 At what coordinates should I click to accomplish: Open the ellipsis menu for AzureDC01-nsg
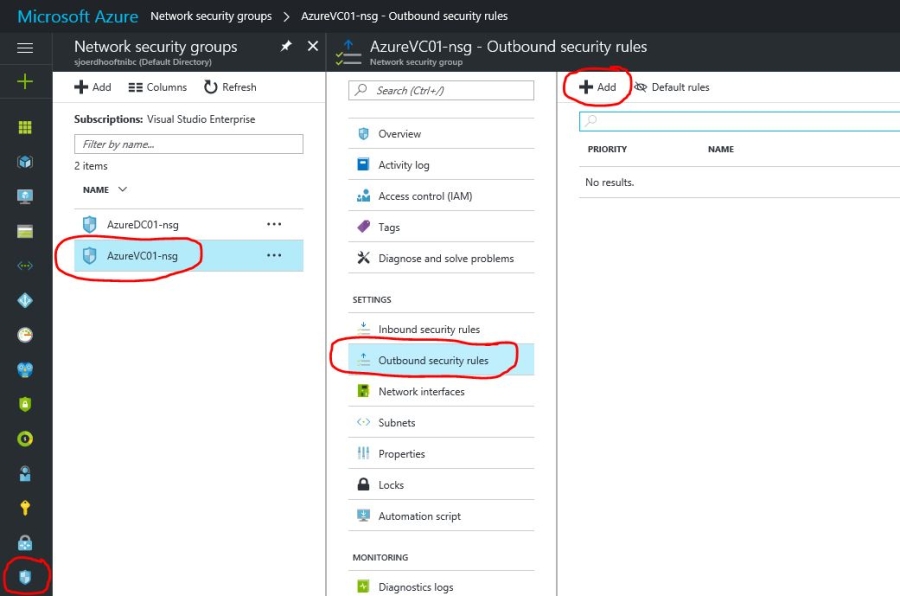[x=274, y=224]
